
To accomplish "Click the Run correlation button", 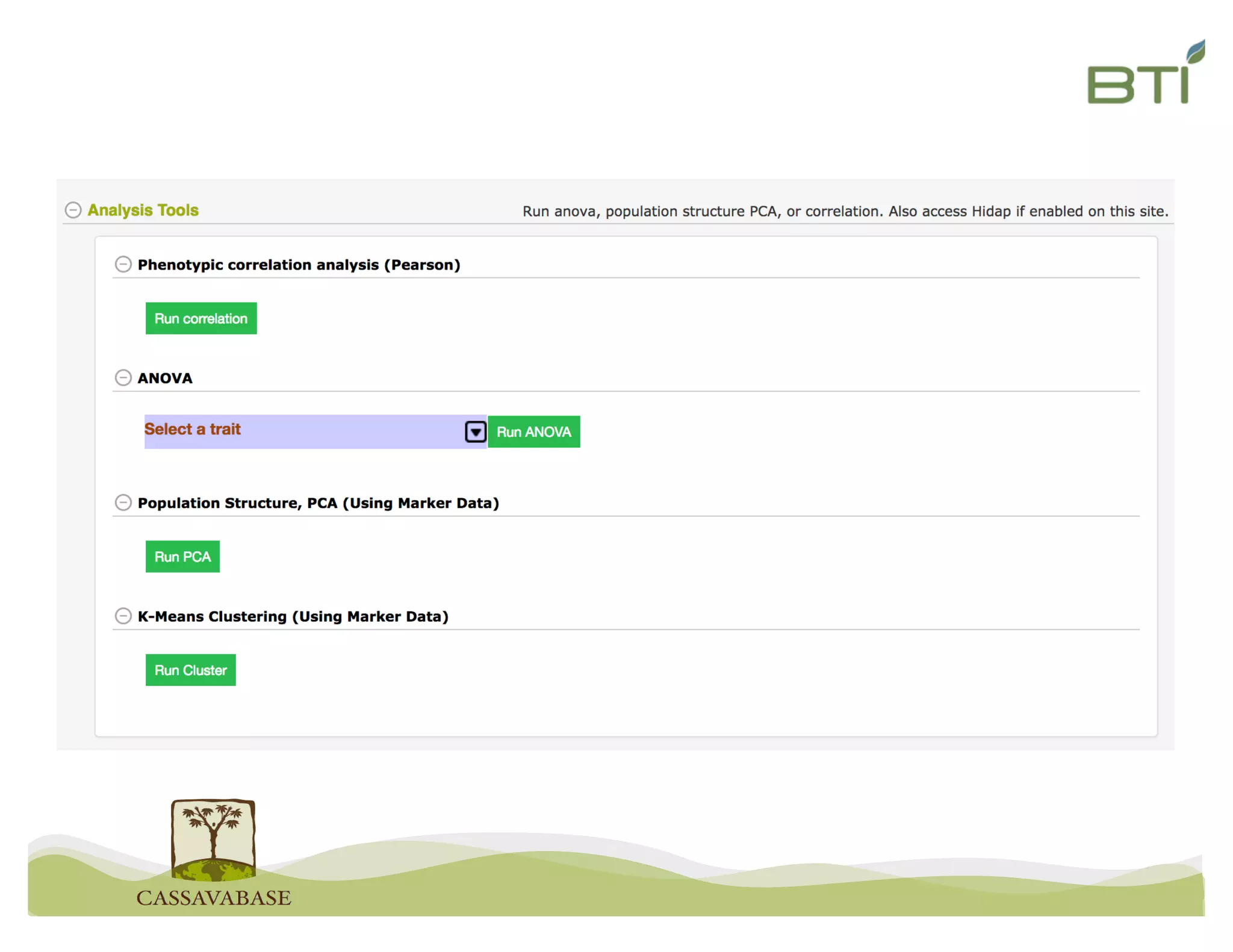I will (x=200, y=318).
